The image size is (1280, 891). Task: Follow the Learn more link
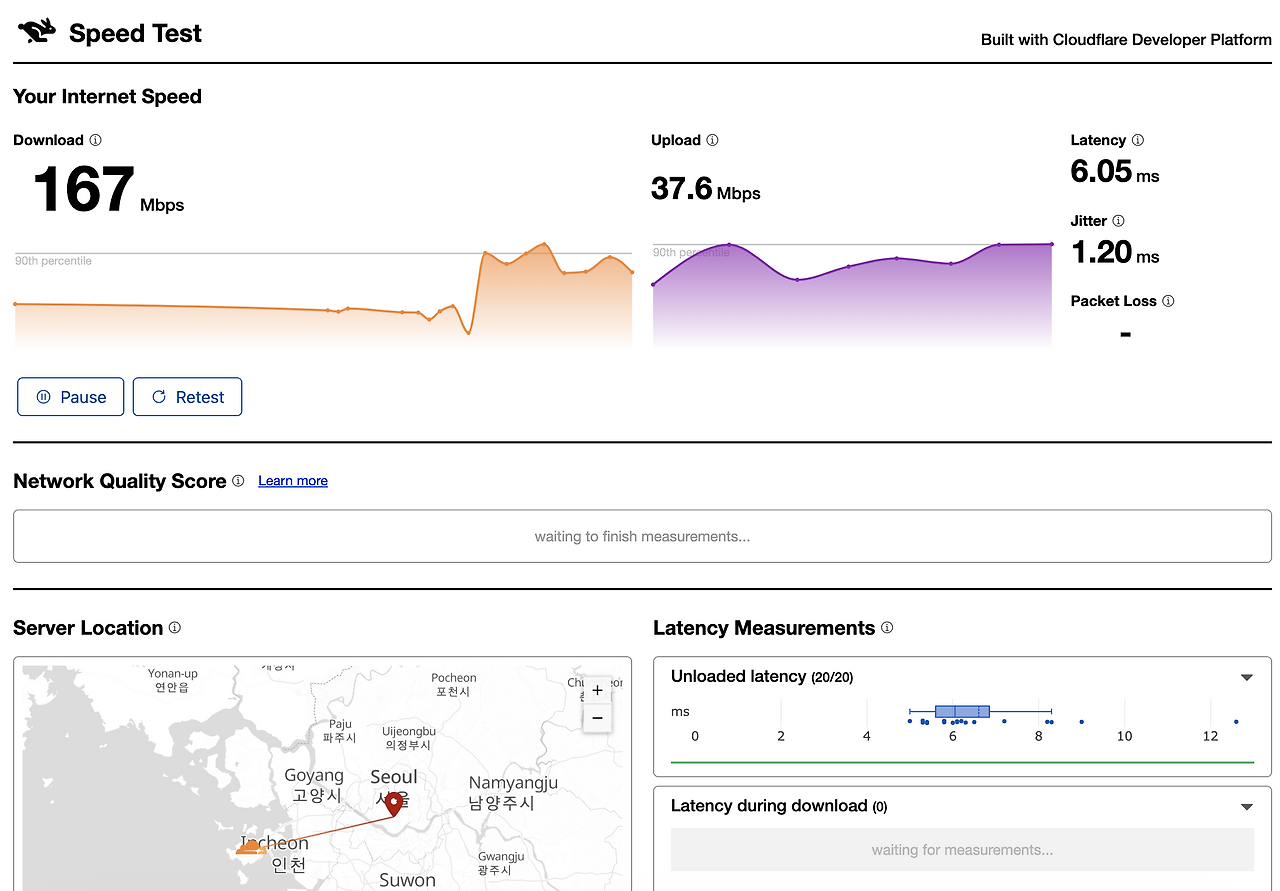pos(293,481)
